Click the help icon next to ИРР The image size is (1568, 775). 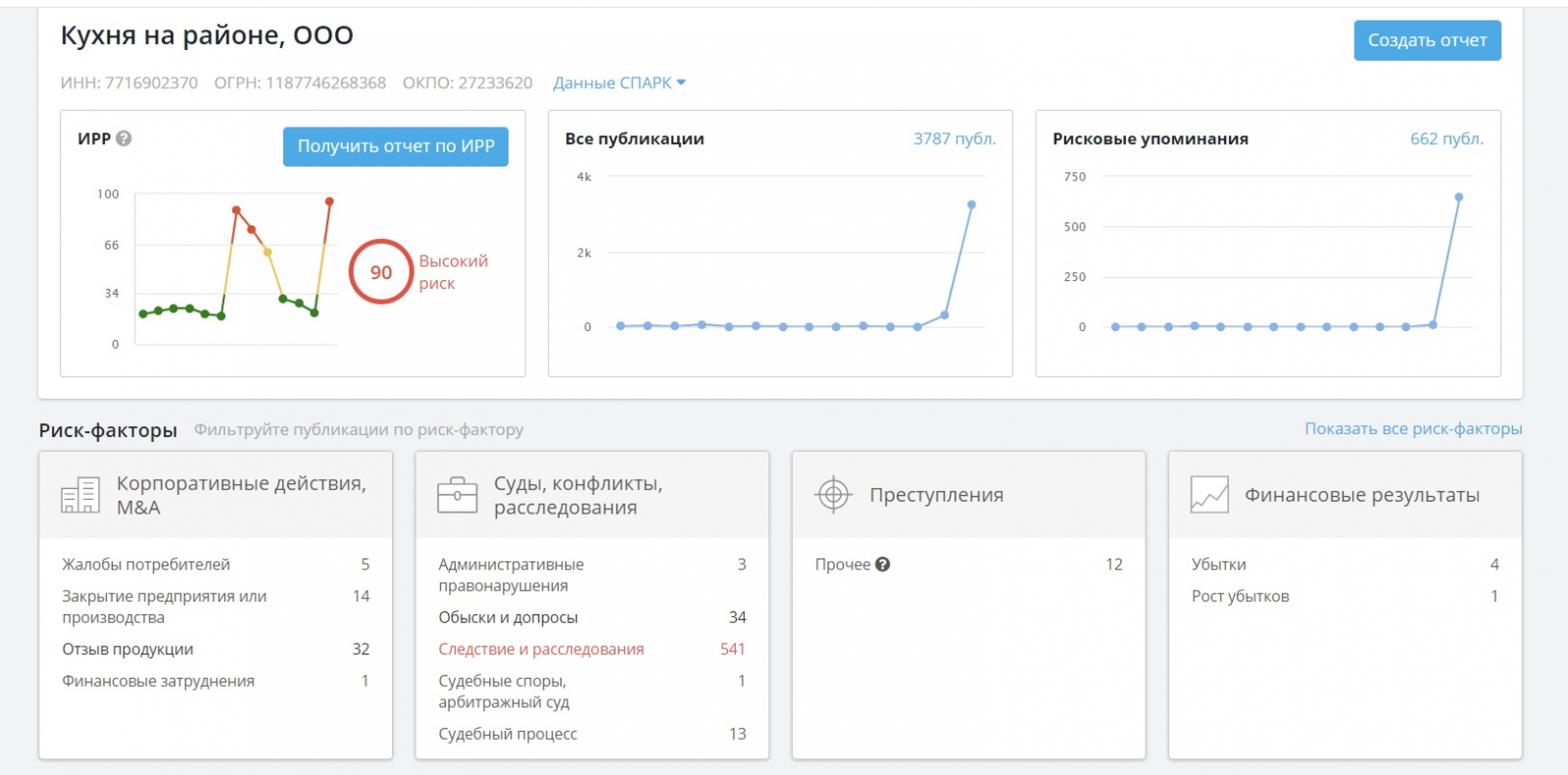click(123, 139)
